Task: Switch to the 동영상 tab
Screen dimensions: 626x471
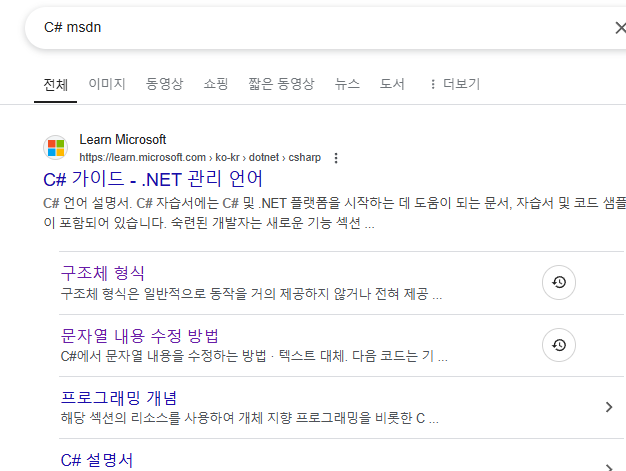Action: (164, 84)
